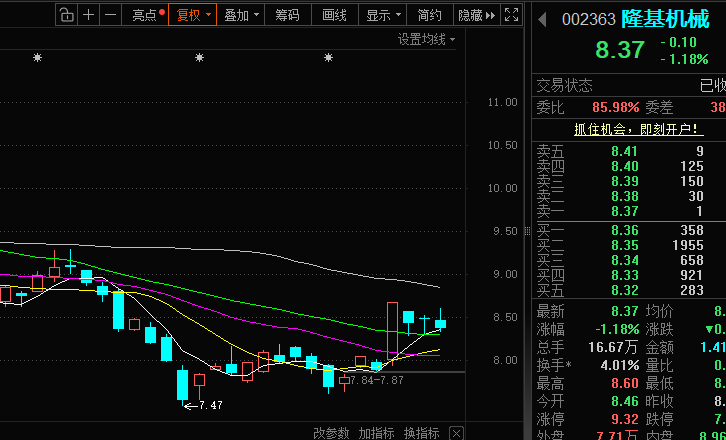This screenshot has width=726, height=440.
Task: Toggle the chart lock icon
Action: tap(67, 15)
